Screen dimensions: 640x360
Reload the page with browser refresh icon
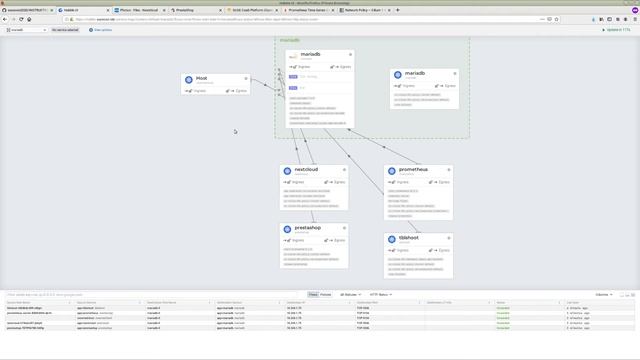coord(21,19)
